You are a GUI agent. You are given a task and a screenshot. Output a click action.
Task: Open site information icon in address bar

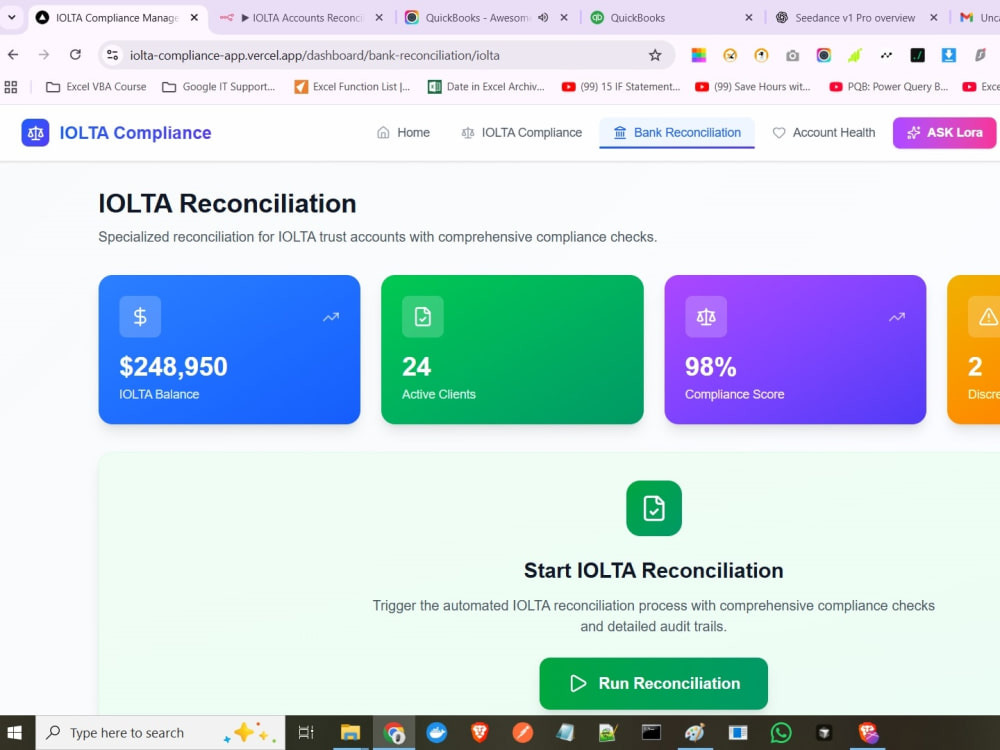[113, 55]
